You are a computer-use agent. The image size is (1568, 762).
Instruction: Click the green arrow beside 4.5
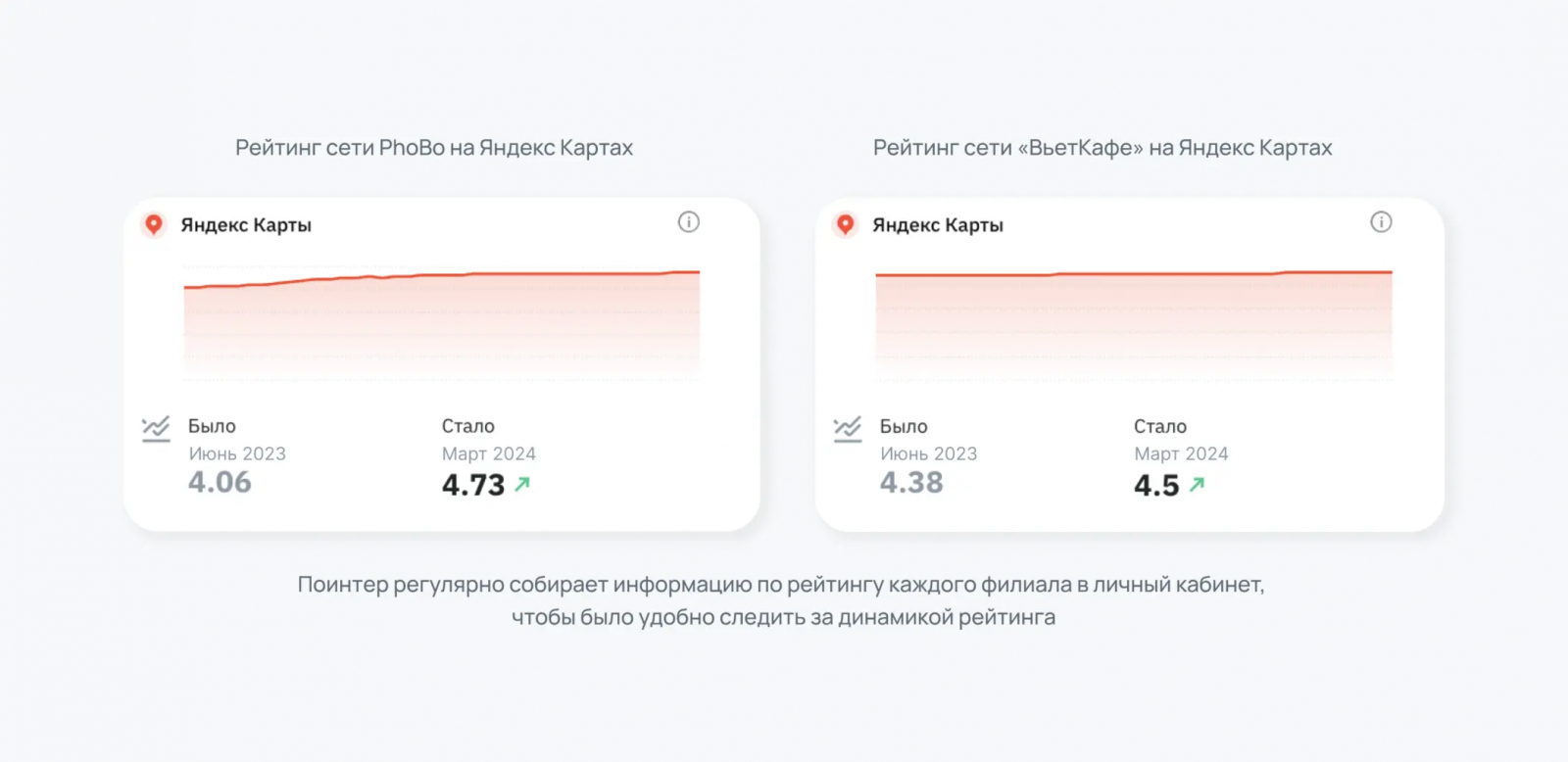(x=1197, y=484)
